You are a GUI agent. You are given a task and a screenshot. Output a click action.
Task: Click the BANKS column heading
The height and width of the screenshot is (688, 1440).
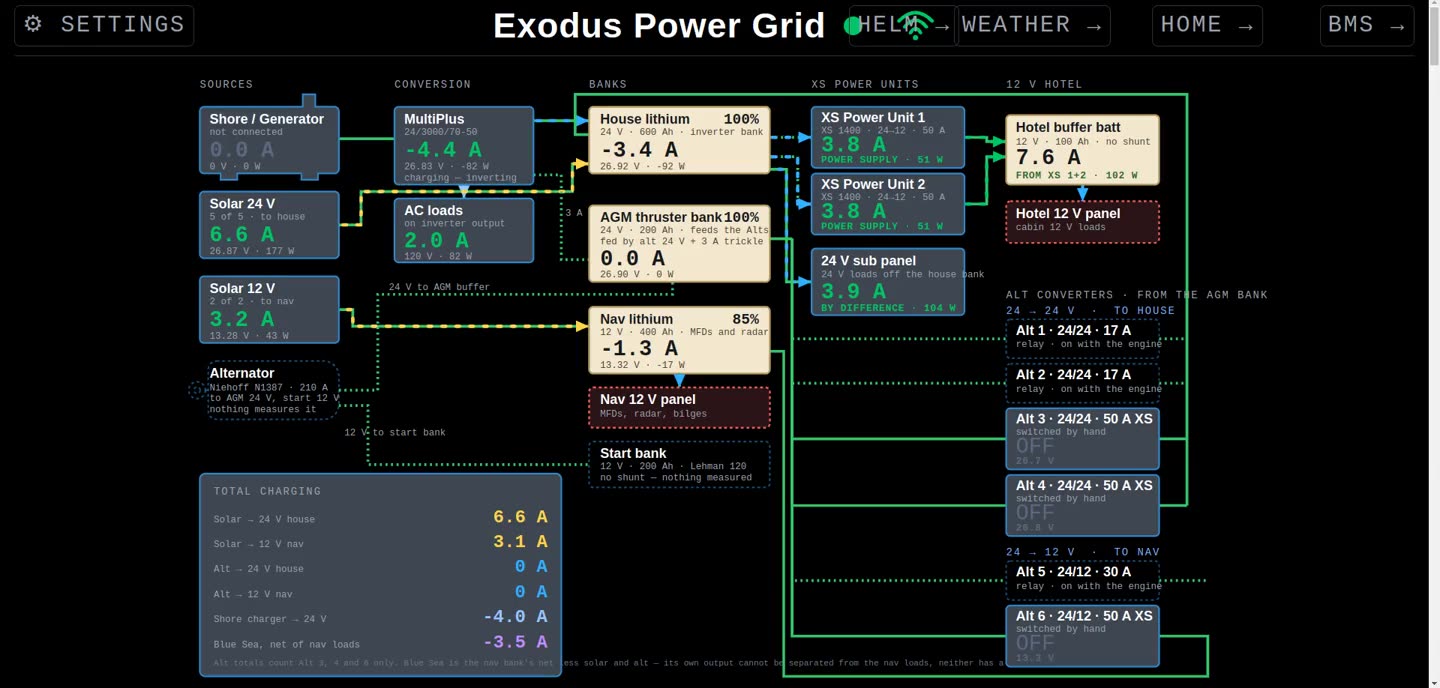coord(608,85)
